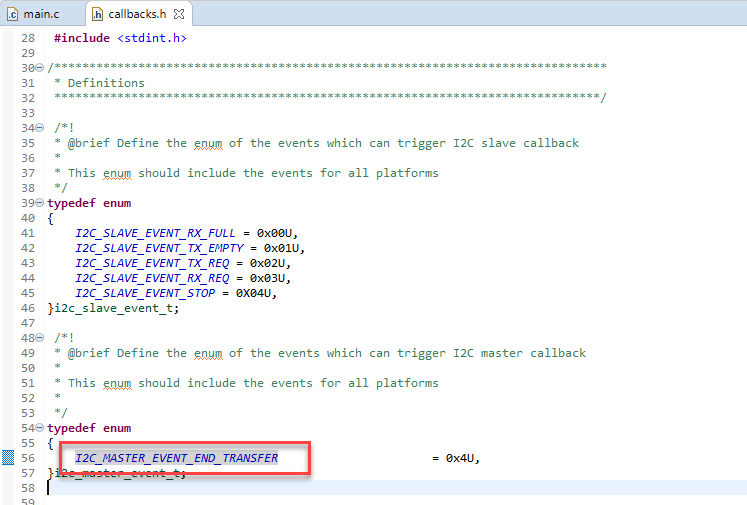
Task: Click the typedef keyword on line 54
Action: pyautogui.click(x=71, y=428)
